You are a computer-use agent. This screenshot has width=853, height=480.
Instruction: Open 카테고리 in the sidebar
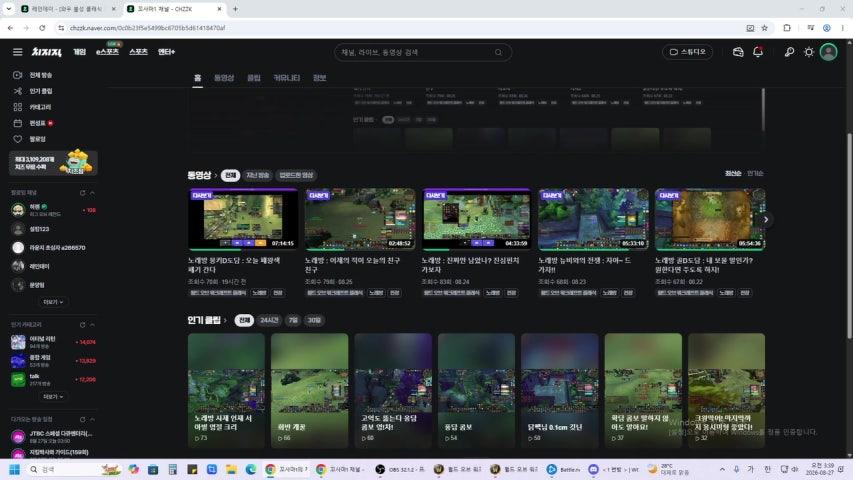[34, 107]
